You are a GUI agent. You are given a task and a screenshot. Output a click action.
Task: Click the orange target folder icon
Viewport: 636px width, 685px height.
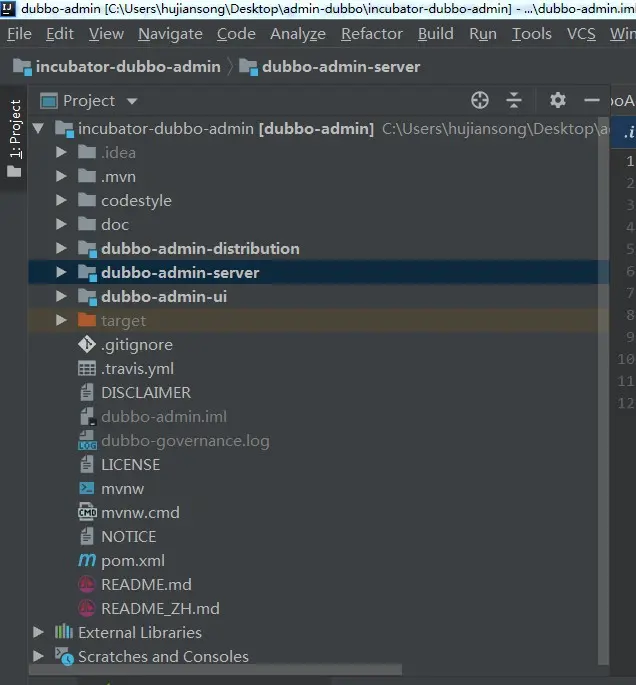click(x=87, y=320)
